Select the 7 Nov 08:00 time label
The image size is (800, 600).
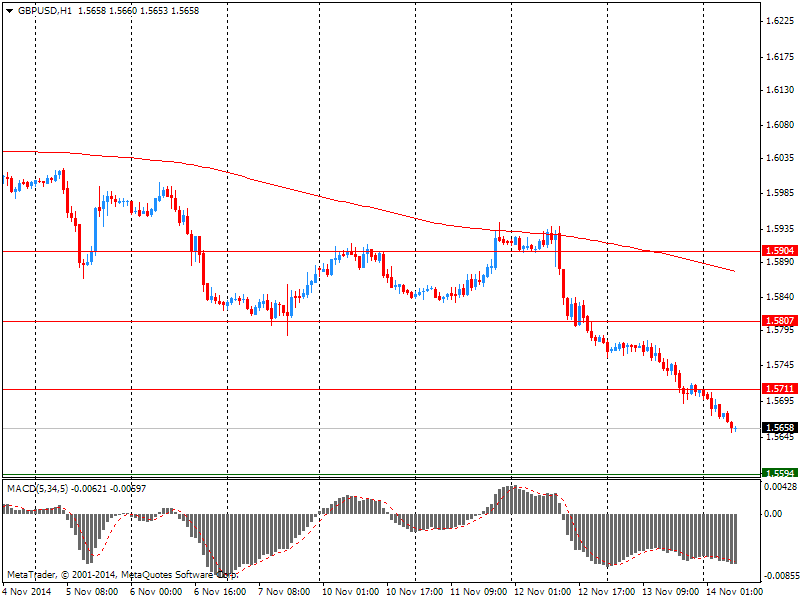click(284, 591)
